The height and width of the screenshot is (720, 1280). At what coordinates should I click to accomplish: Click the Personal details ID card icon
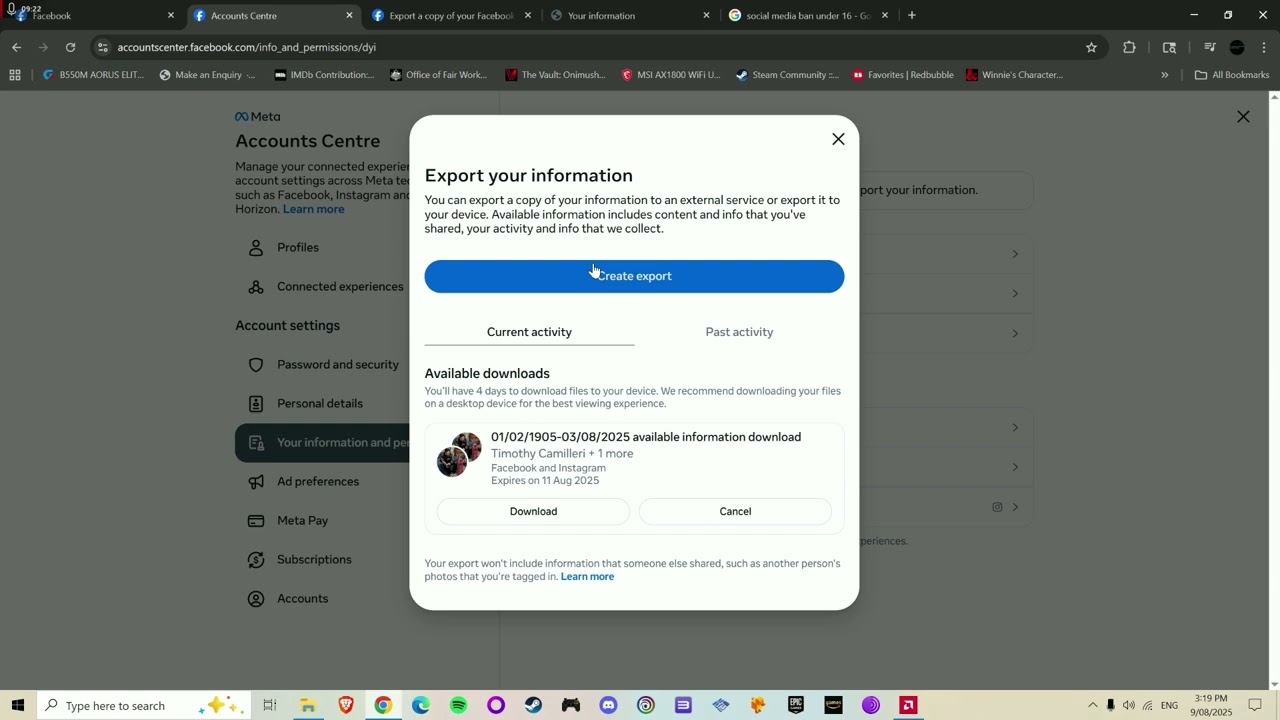click(256, 403)
